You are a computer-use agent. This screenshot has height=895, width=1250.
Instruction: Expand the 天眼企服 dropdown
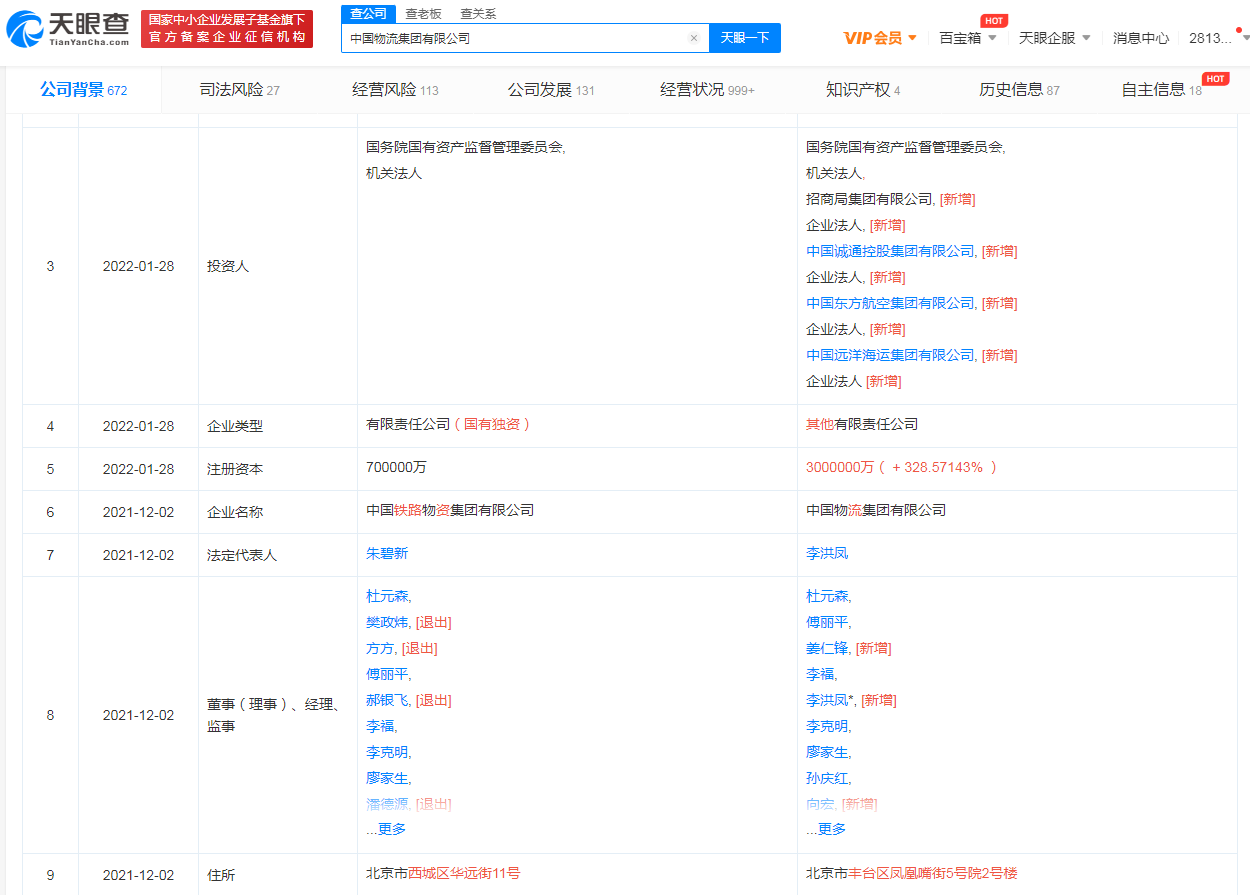1055,38
